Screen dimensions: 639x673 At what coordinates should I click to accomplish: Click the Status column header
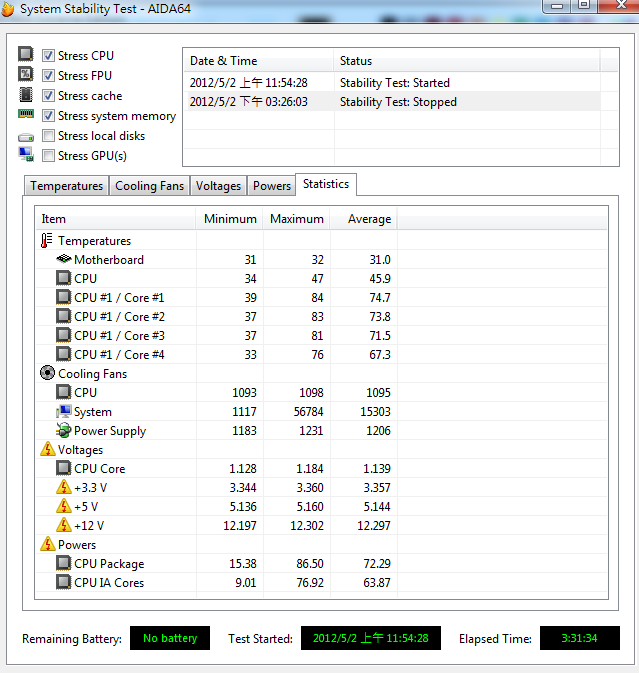pos(467,61)
